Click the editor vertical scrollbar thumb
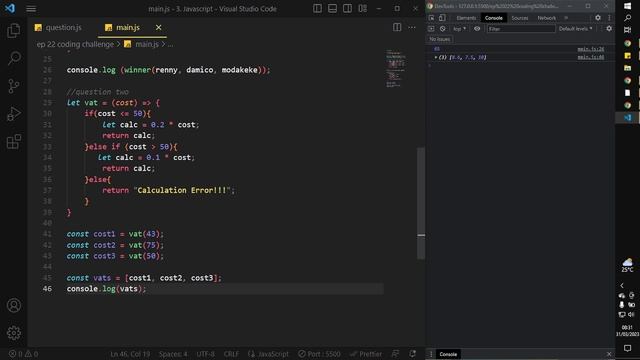The height and width of the screenshot is (360, 640). click(421, 203)
